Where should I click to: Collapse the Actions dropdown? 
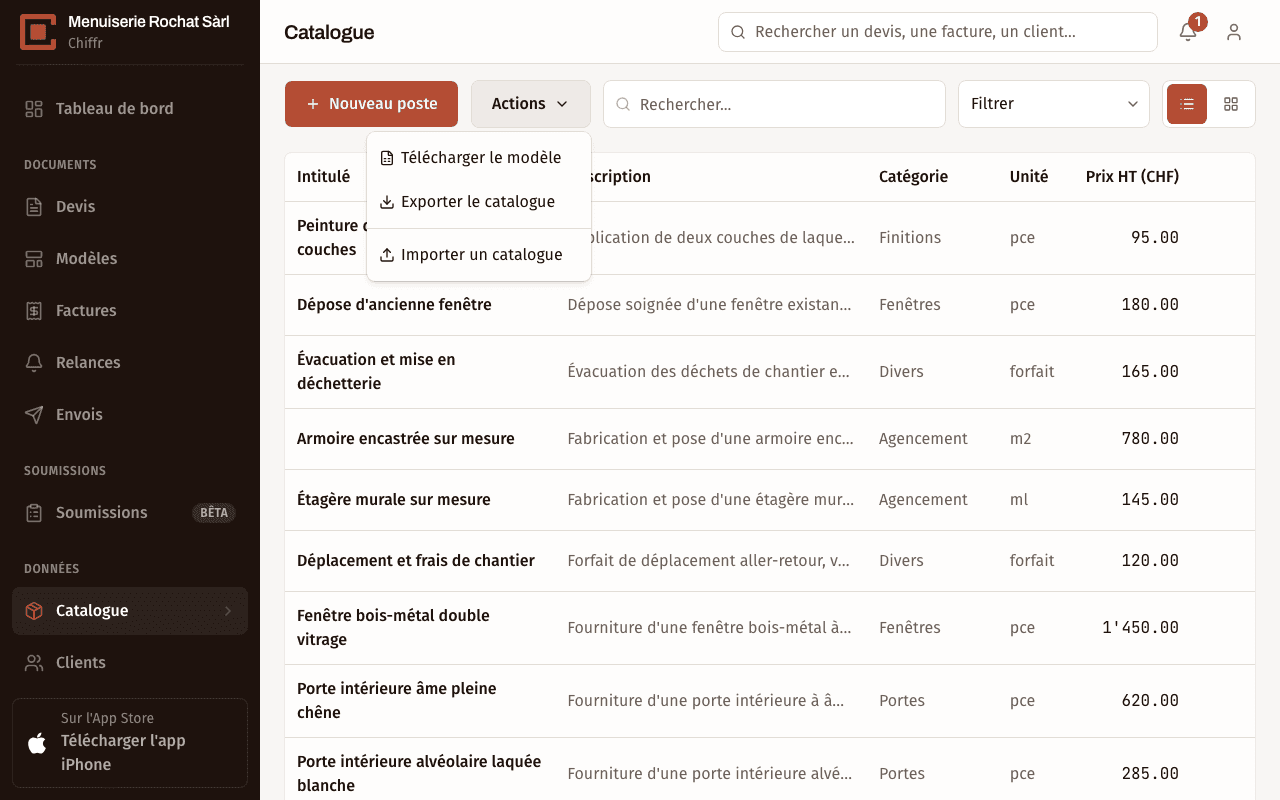click(531, 104)
